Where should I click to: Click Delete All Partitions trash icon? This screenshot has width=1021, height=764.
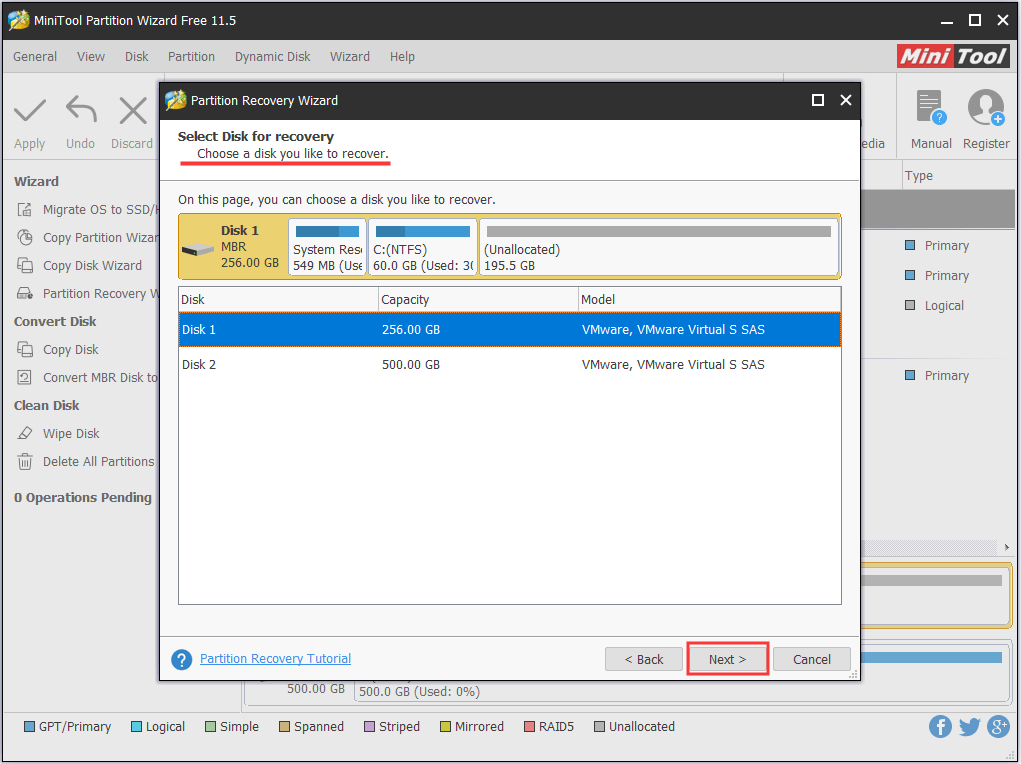(x=25, y=461)
